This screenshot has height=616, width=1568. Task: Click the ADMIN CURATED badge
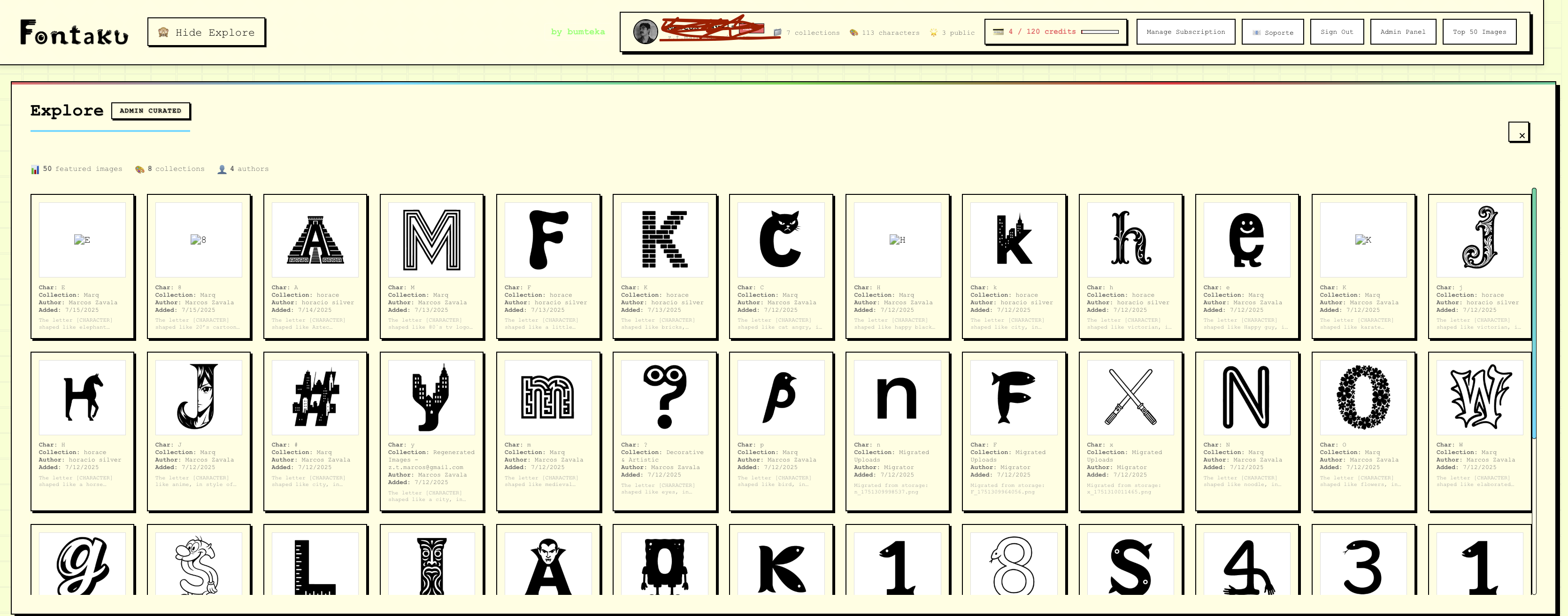(x=150, y=111)
